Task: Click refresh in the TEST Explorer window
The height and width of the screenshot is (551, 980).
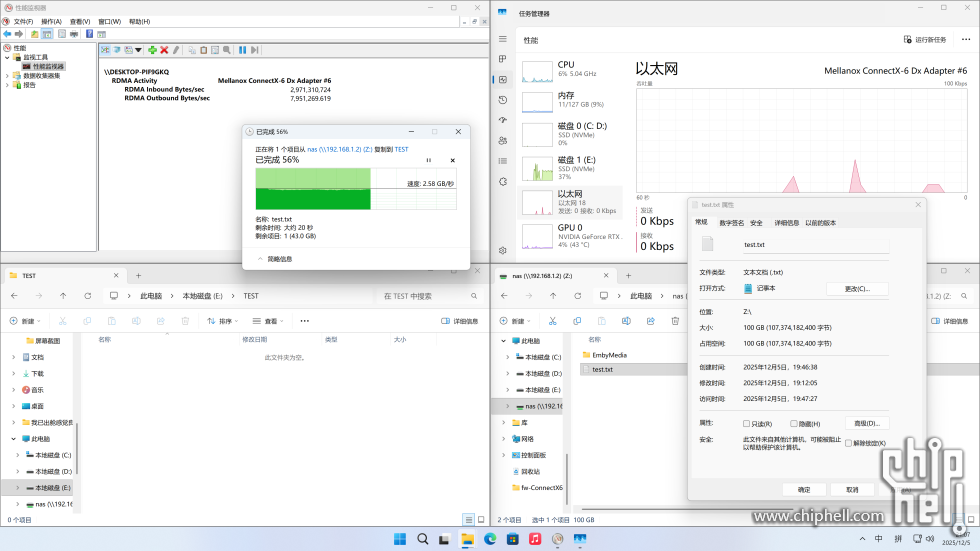Action: tap(88, 296)
